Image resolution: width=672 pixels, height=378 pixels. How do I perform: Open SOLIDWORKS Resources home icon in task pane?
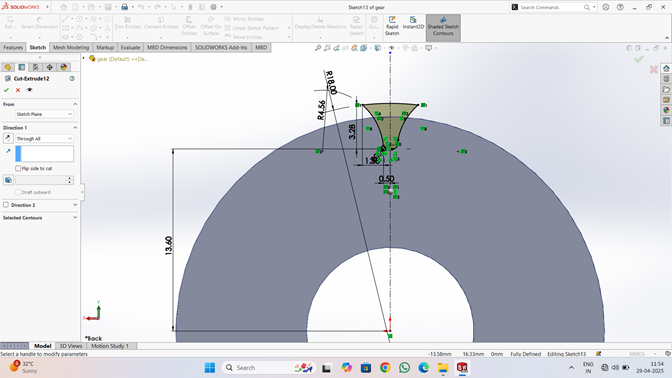(x=666, y=69)
